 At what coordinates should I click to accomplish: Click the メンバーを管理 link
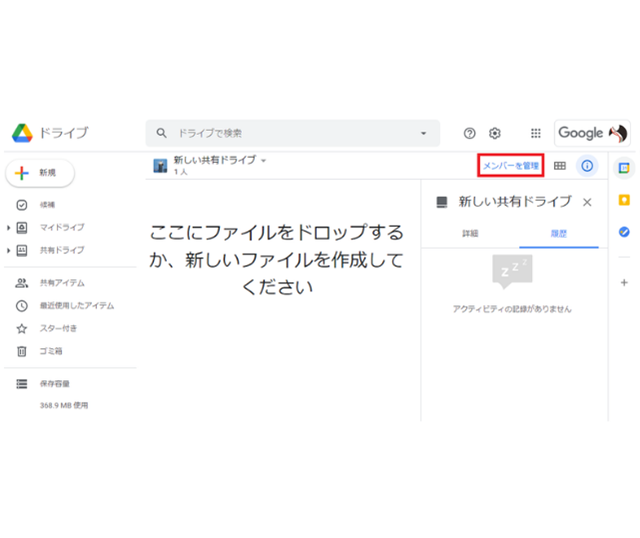(510, 165)
